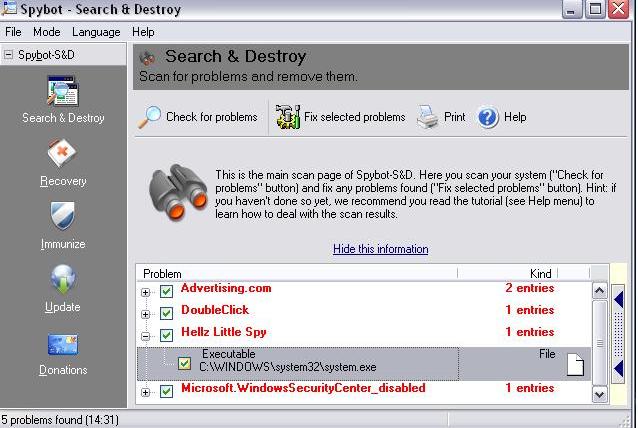Open the Search & Destroy sidebar icon
The height and width of the screenshot is (428, 638).
click(63, 91)
